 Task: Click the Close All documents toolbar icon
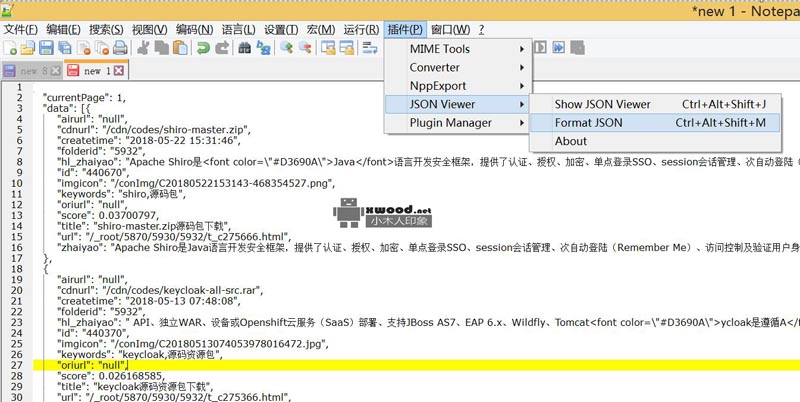tap(102, 48)
